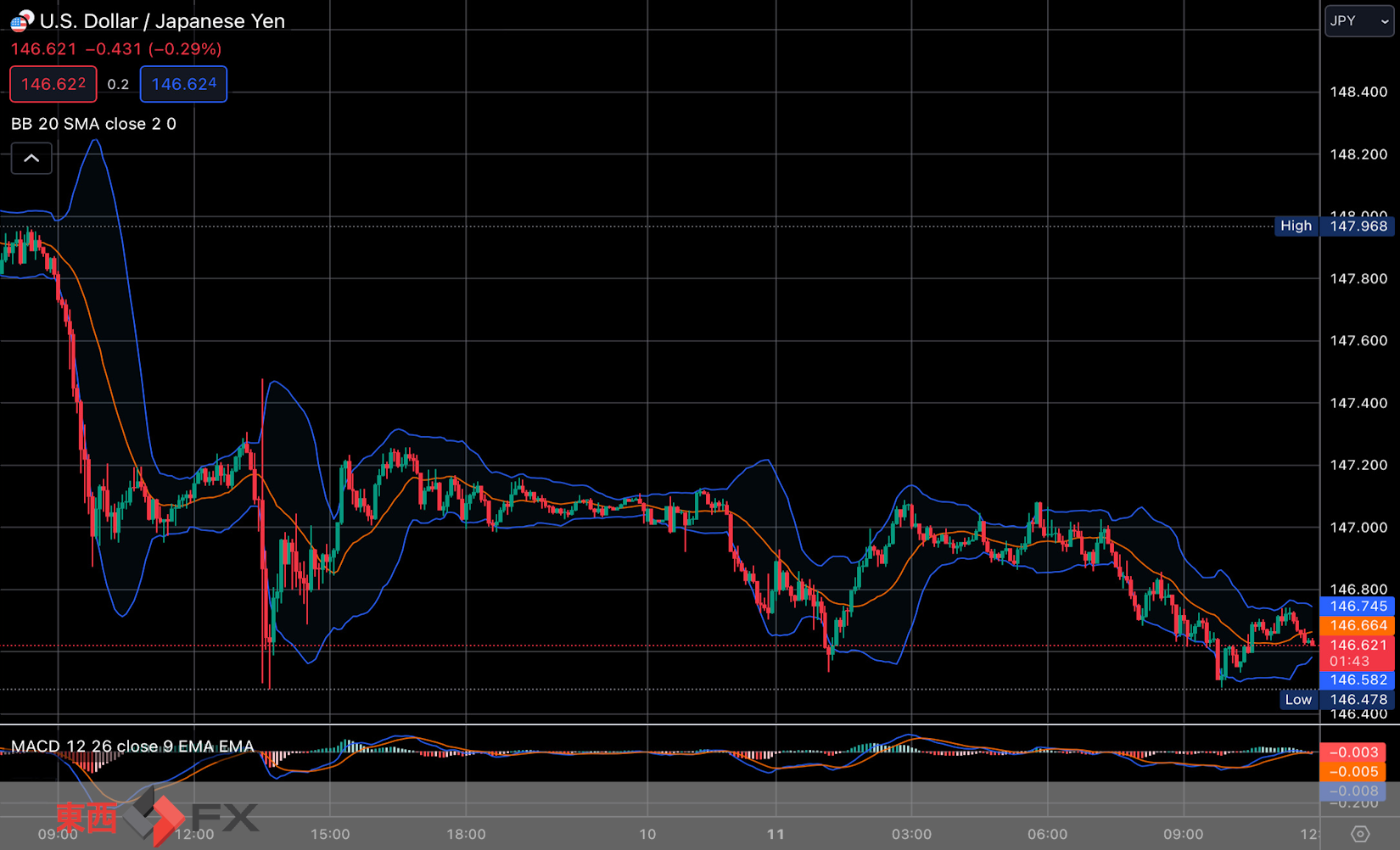Click the blue buy price 146.624 button
Image resolution: width=1400 pixels, height=850 pixels.
tap(183, 84)
